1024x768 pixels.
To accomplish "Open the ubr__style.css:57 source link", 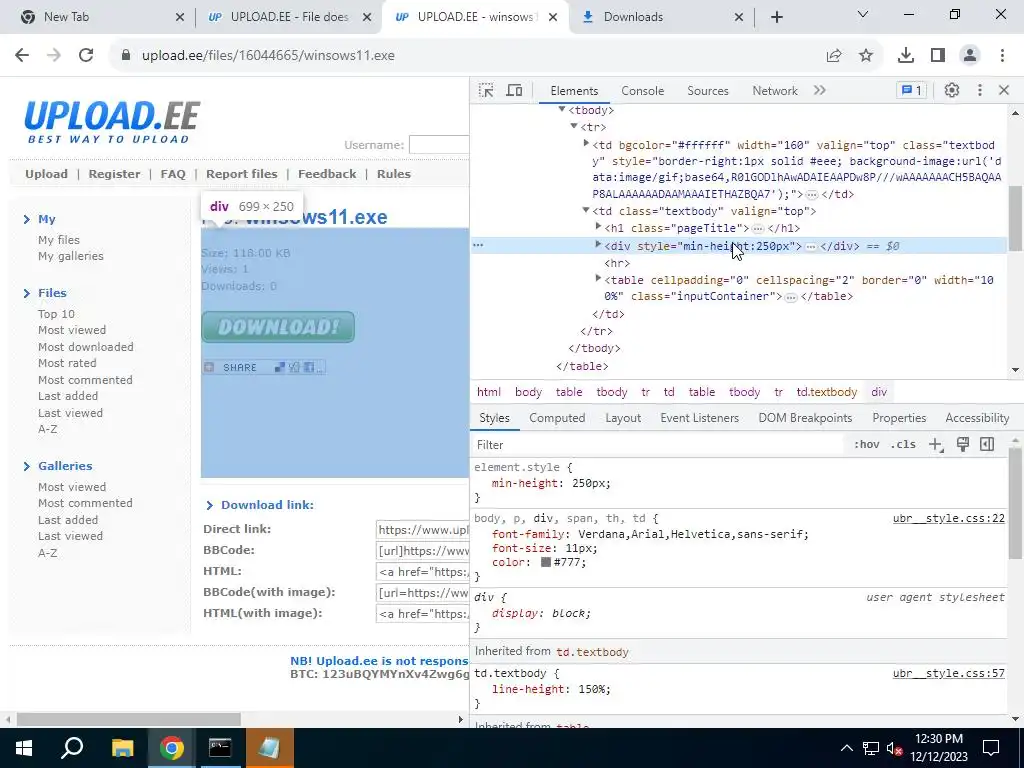I will coord(949,673).
